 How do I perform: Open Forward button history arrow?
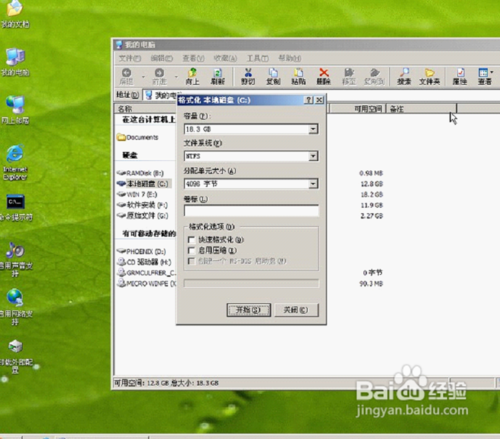tap(176, 77)
